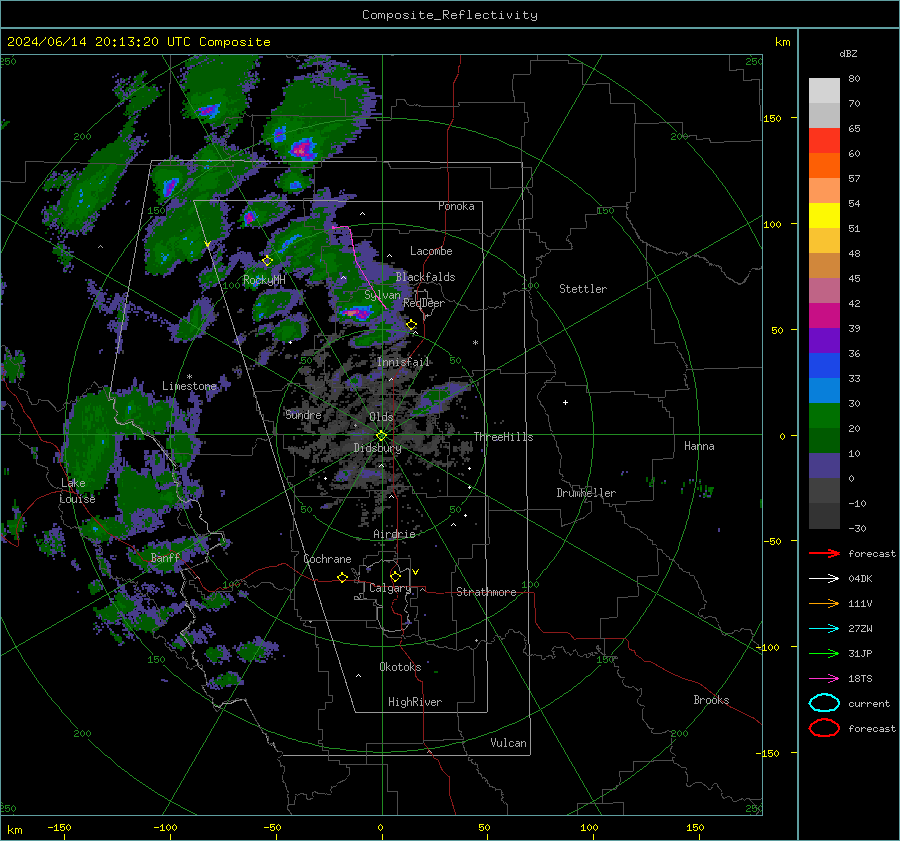Click the yellow 54-51 dBZ swatch
900x841 pixels.
(824, 215)
